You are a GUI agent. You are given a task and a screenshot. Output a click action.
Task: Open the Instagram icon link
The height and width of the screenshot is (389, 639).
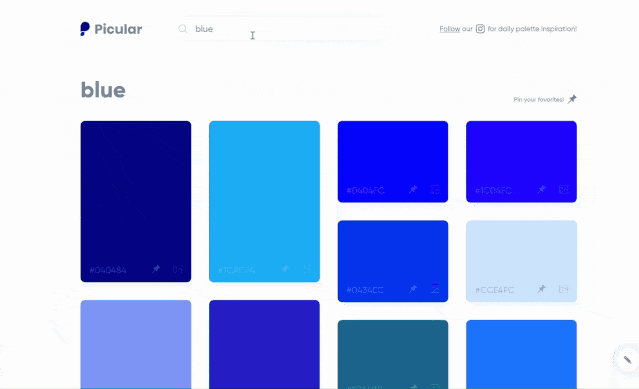(480, 29)
